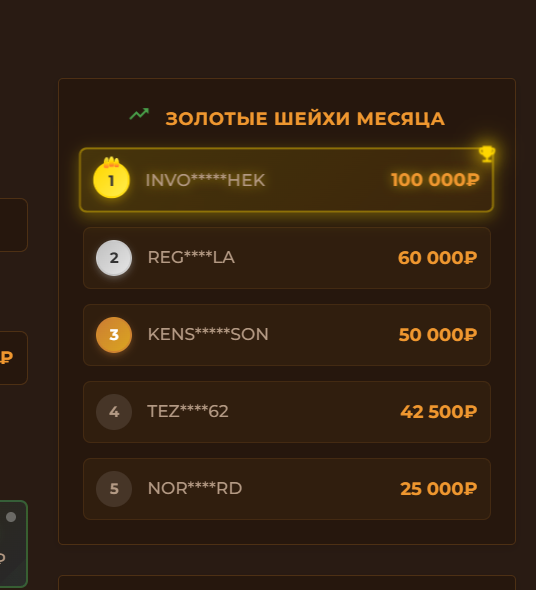
Task: Click the 25 000₽ prize amount
Action: (439, 489)
